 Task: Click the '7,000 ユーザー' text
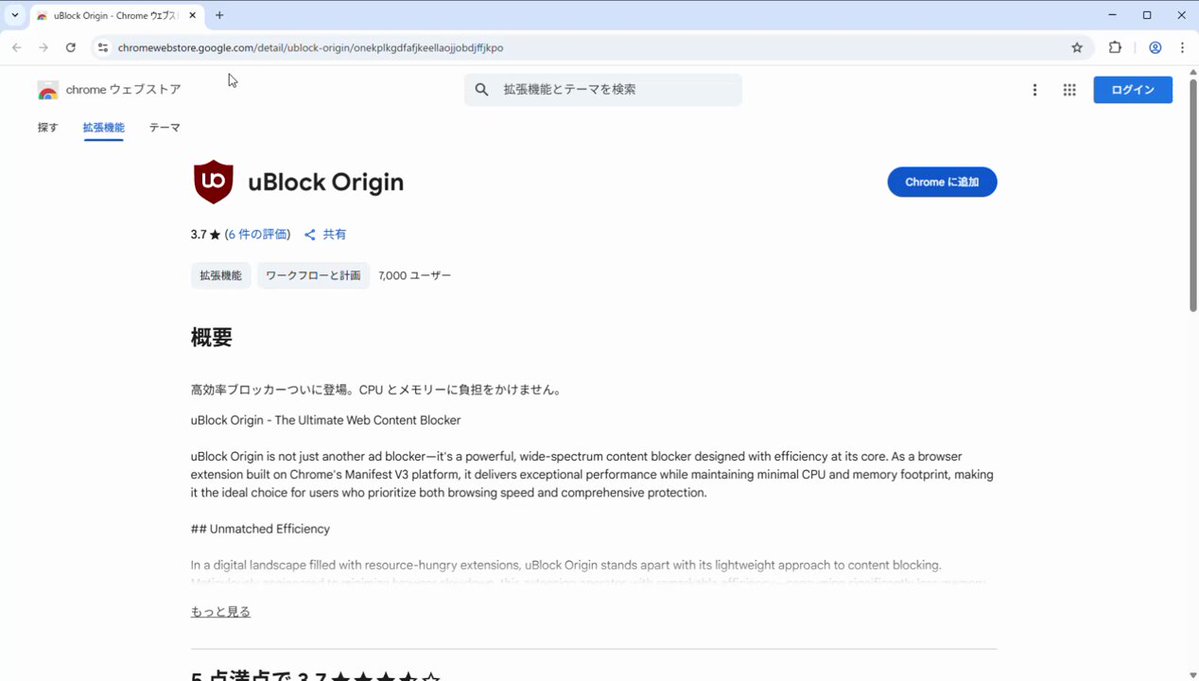click(414, 275)
